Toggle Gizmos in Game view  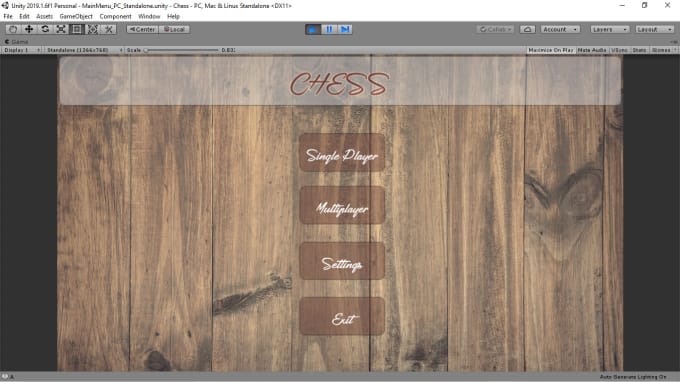(x=660, y=50)
